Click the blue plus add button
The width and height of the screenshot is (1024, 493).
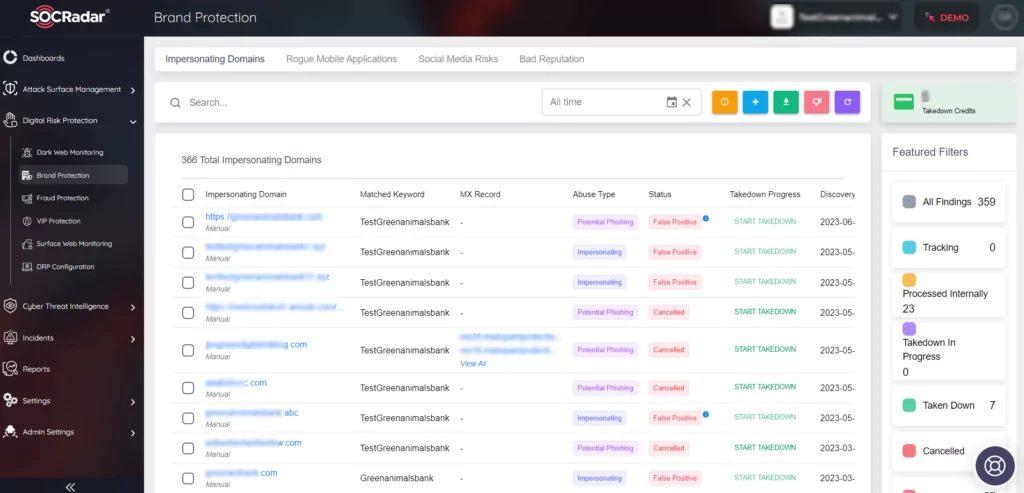pos(756,102)
